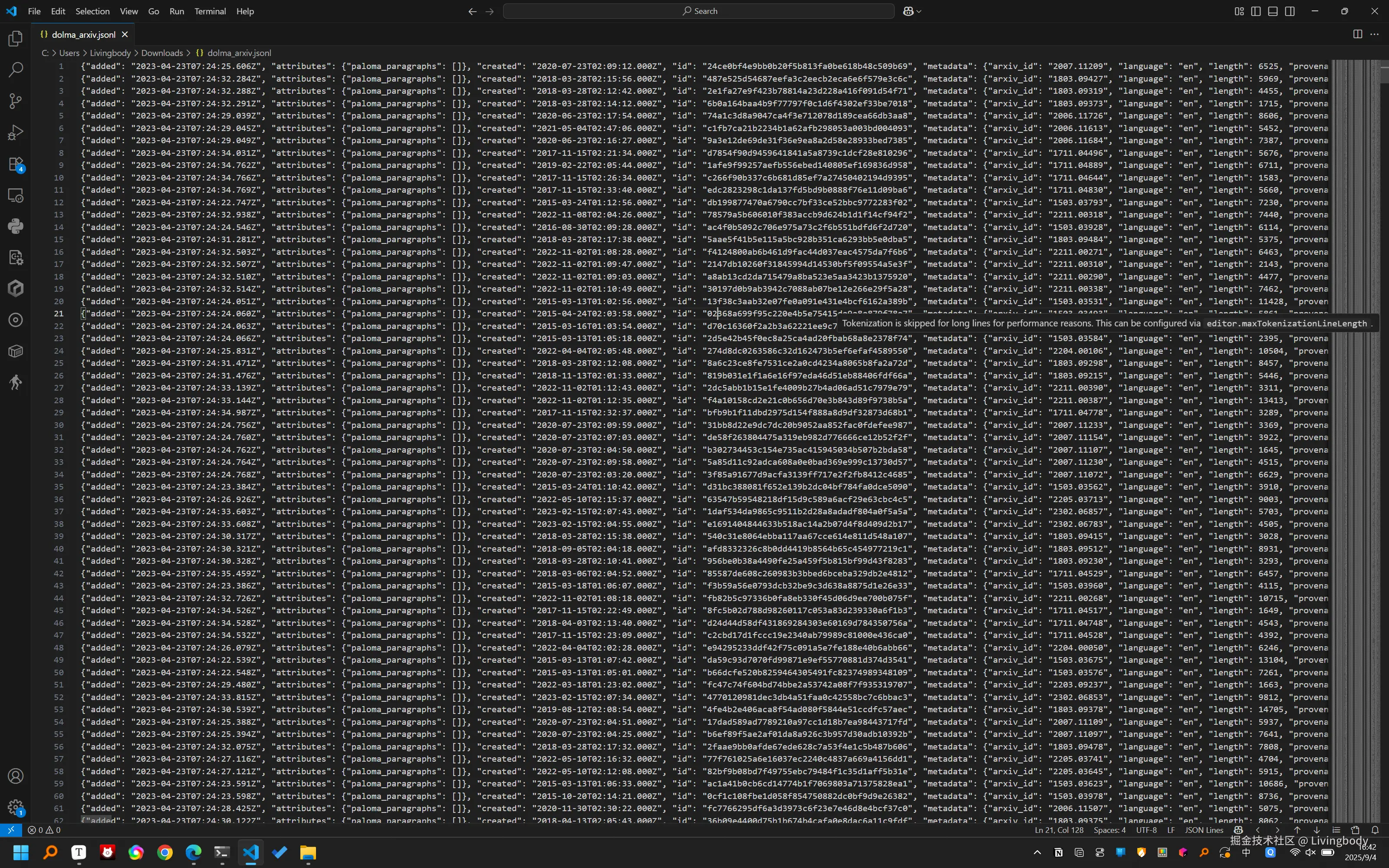Click the notifications bell in status bar

coord(1375,830)
